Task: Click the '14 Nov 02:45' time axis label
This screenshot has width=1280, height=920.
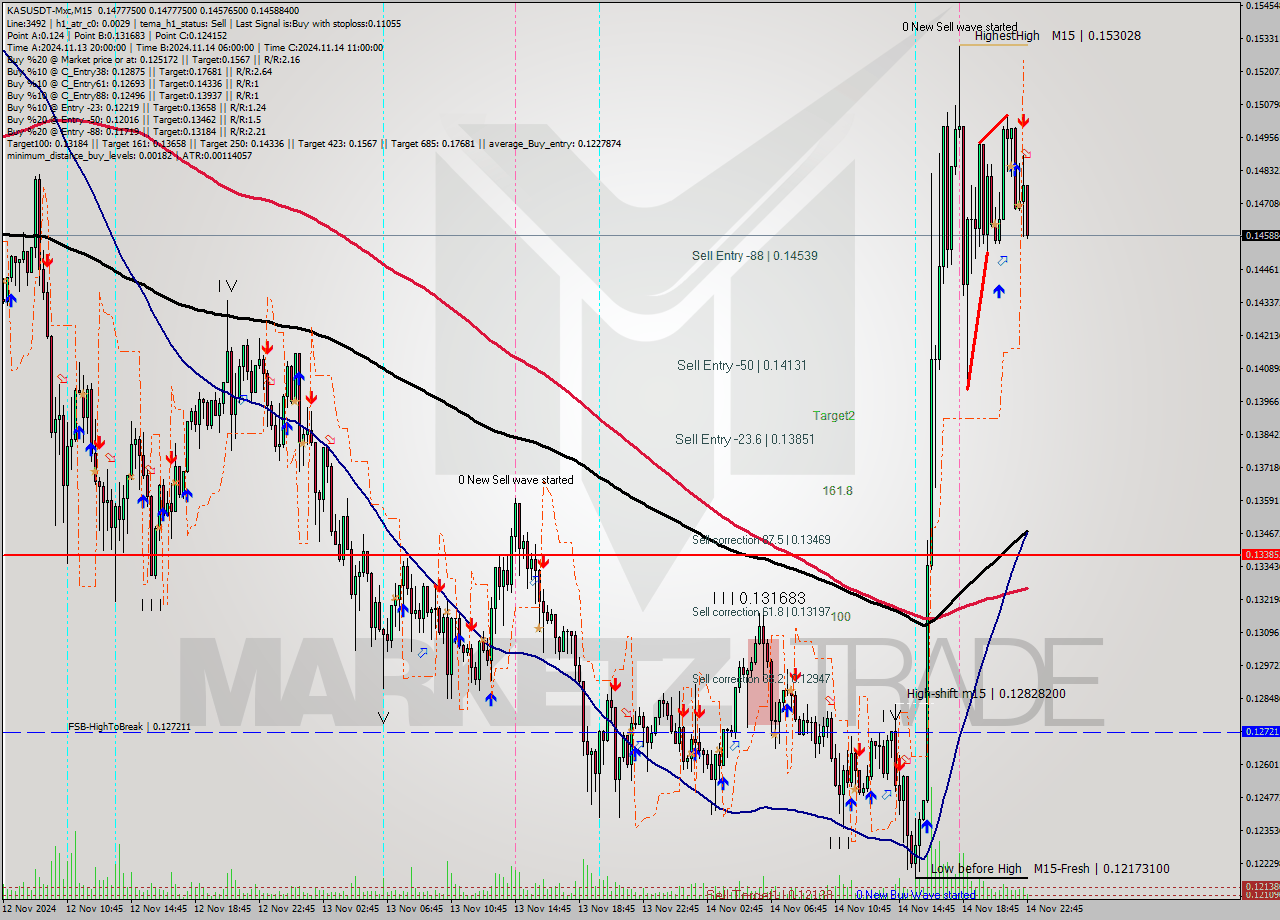Action: (x=734, y=910)
